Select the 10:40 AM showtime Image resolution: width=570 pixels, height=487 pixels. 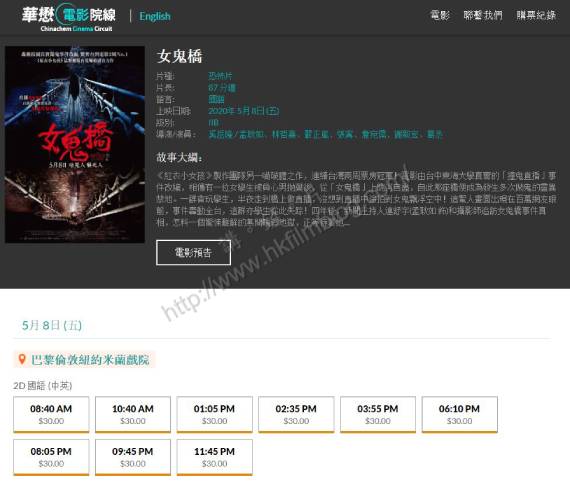click(x=133, y=414)
